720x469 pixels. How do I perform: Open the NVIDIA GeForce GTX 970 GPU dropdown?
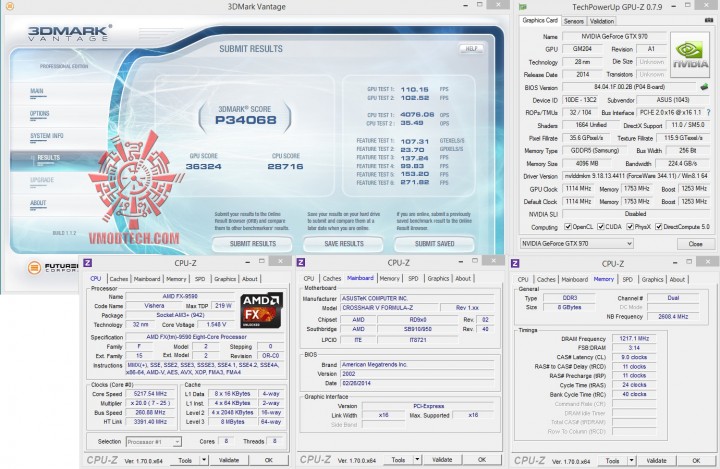click(x=577, y=243)
